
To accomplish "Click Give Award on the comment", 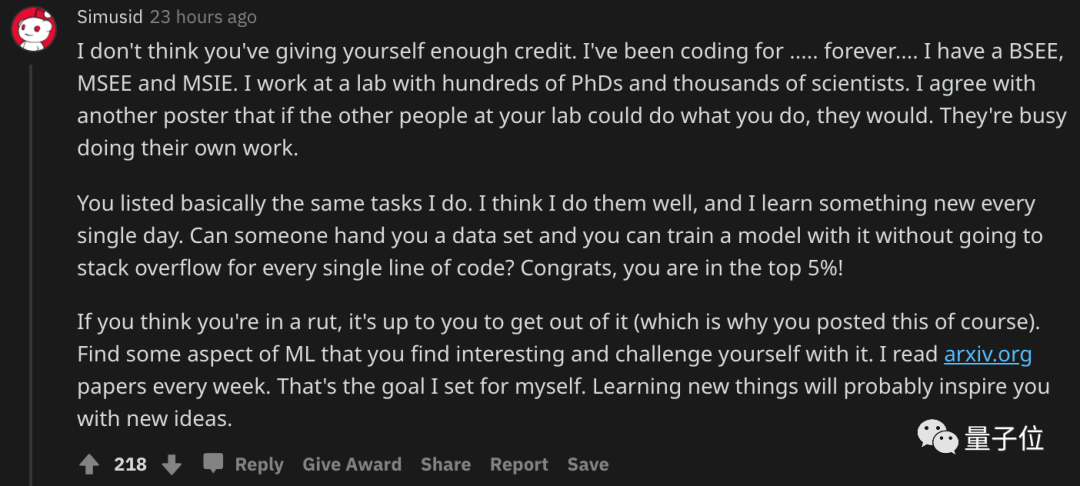I will (352, 465).
